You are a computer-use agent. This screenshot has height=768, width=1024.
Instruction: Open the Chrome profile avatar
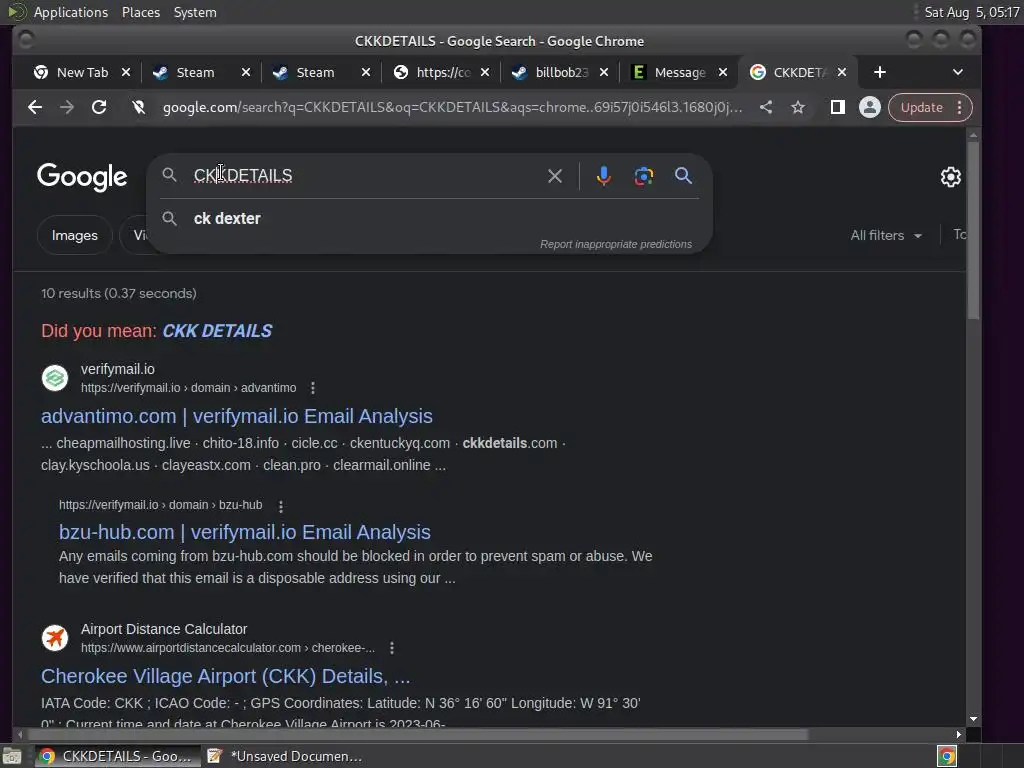point(869,107)
